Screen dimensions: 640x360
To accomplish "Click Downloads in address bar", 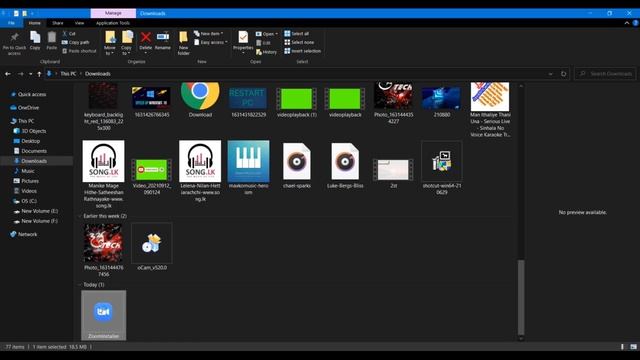I will tap(98, 74).
